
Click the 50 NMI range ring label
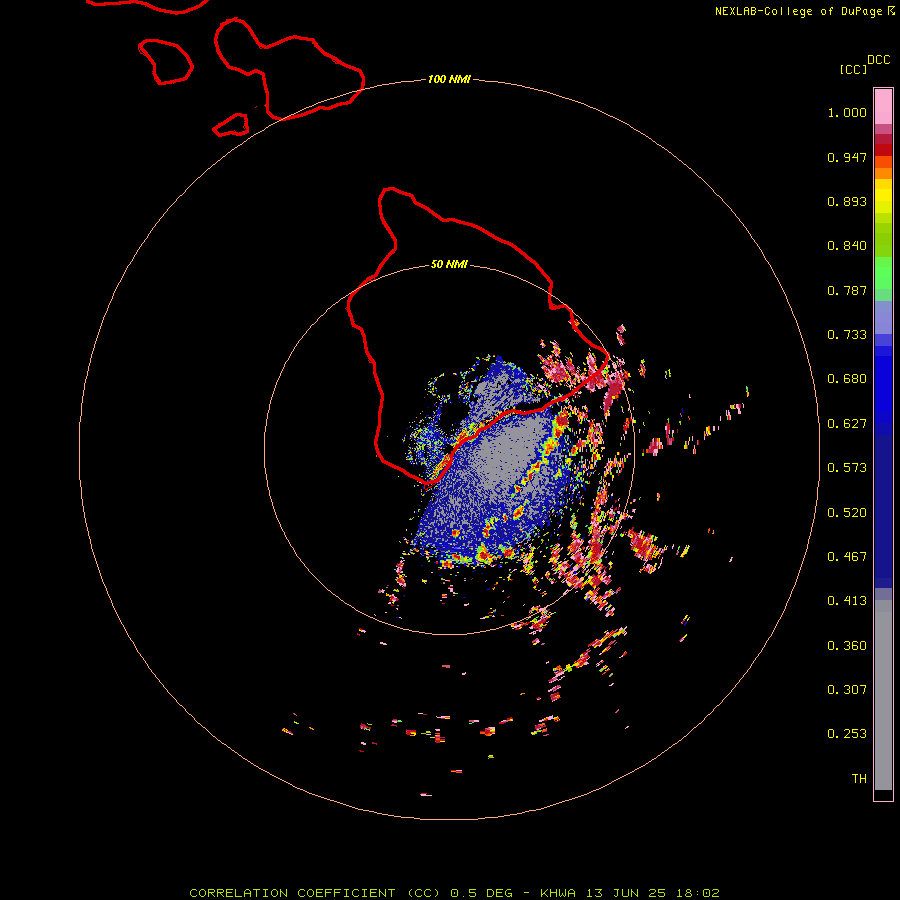(x=449, y=265)
